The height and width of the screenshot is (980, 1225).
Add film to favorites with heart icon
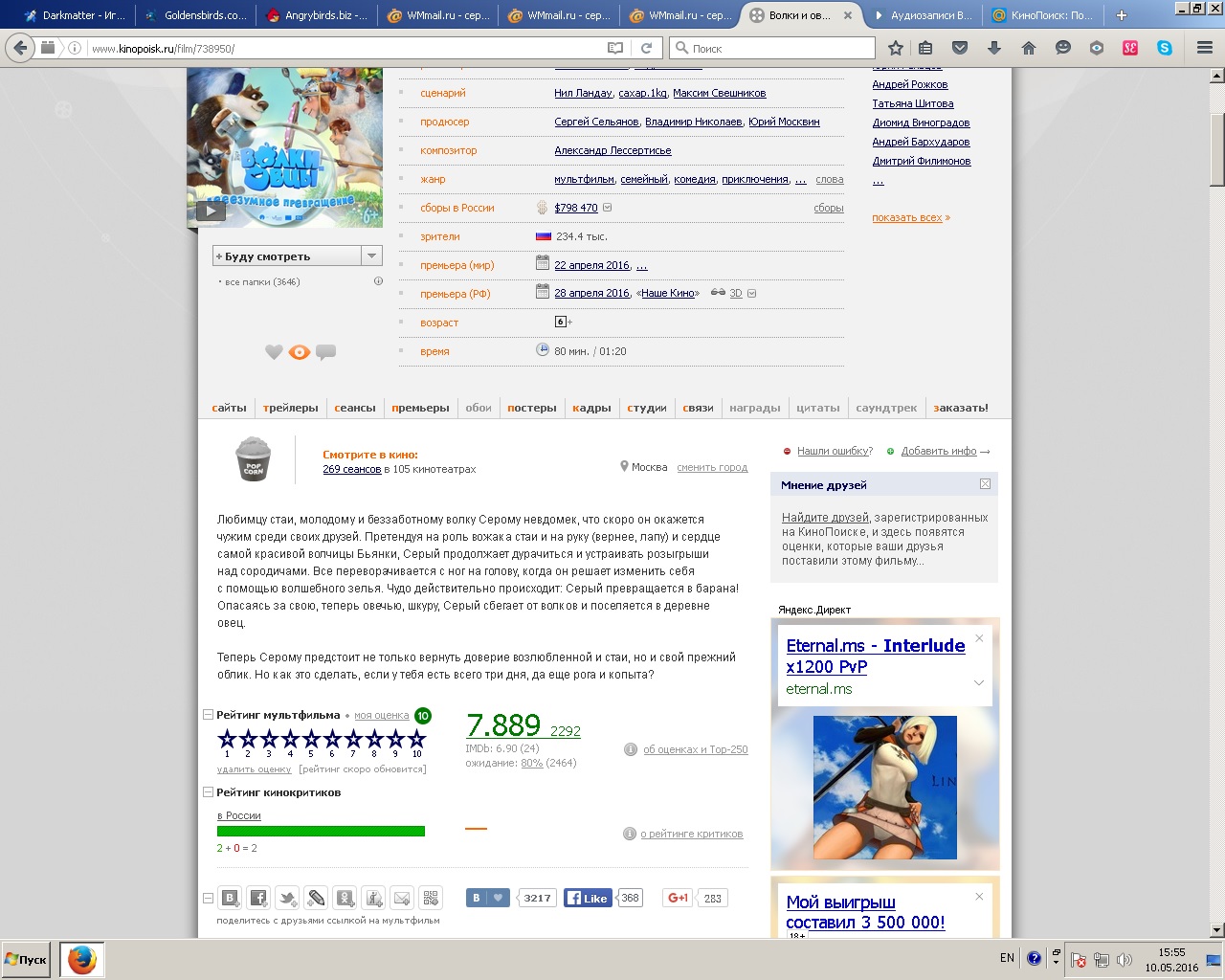tap(274, 352)
